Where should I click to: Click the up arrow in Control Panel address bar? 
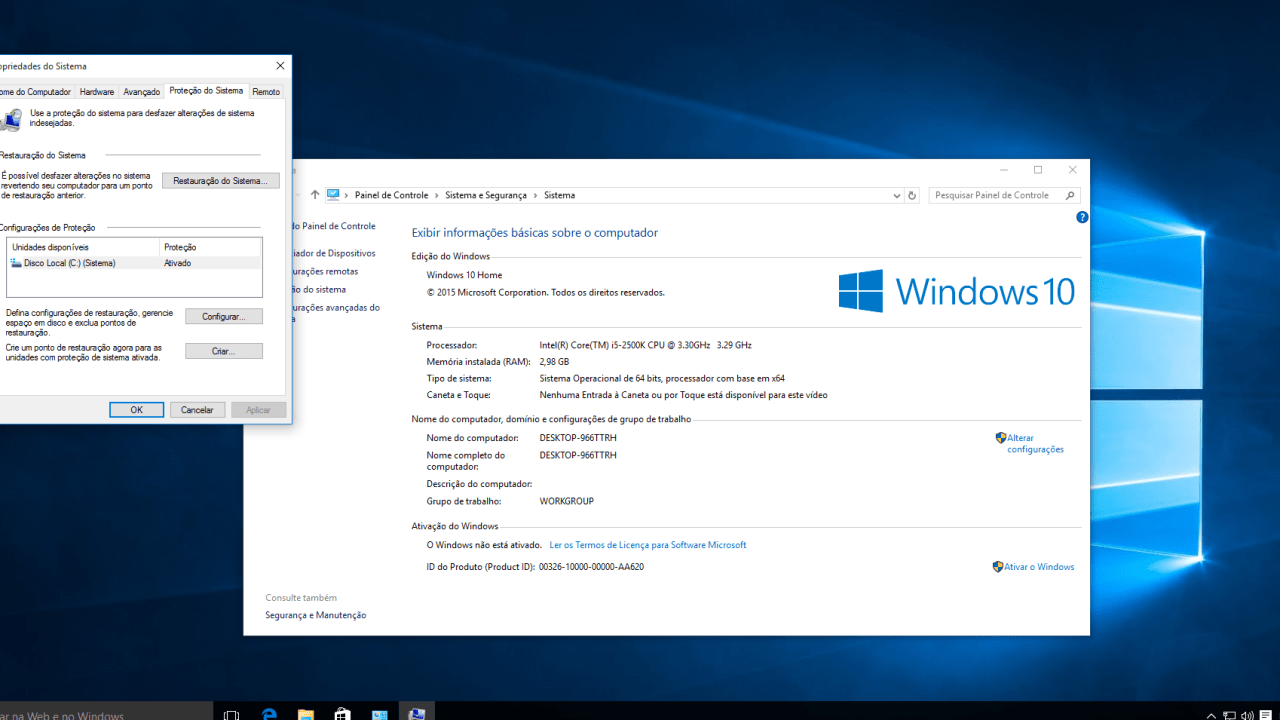click(x=315, y=195)
